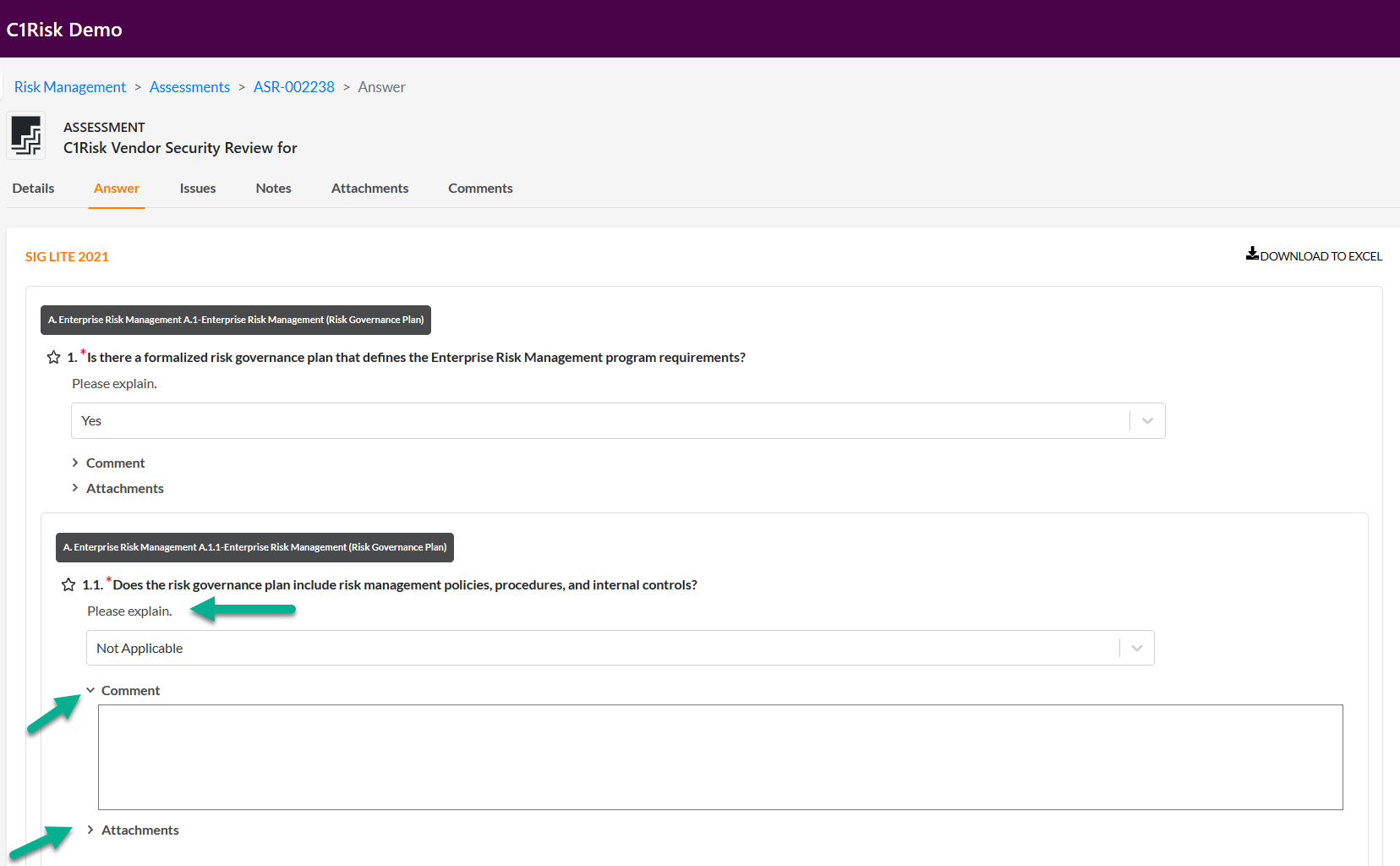View the Comments tab
Viewport: 1400px width, 866px height.
click(480, 189)
